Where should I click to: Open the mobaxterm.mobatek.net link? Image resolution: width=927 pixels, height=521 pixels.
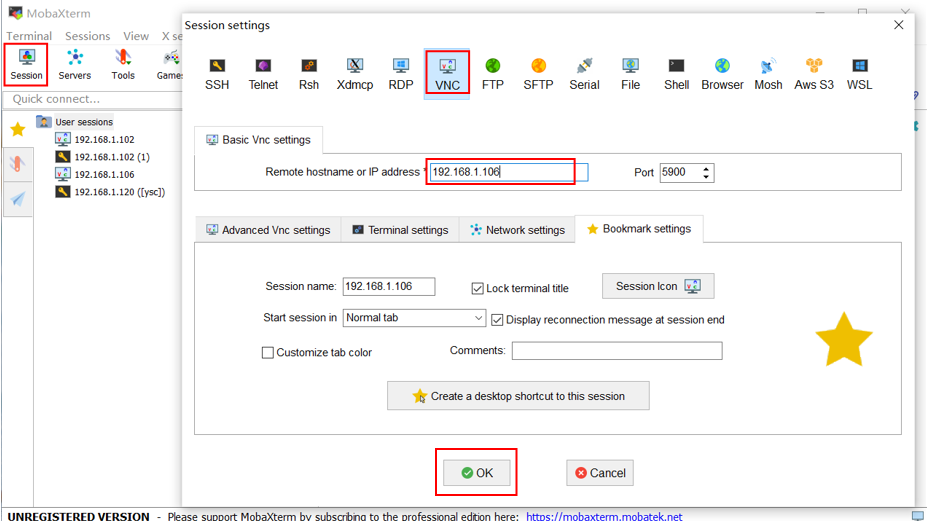[604, 516]
